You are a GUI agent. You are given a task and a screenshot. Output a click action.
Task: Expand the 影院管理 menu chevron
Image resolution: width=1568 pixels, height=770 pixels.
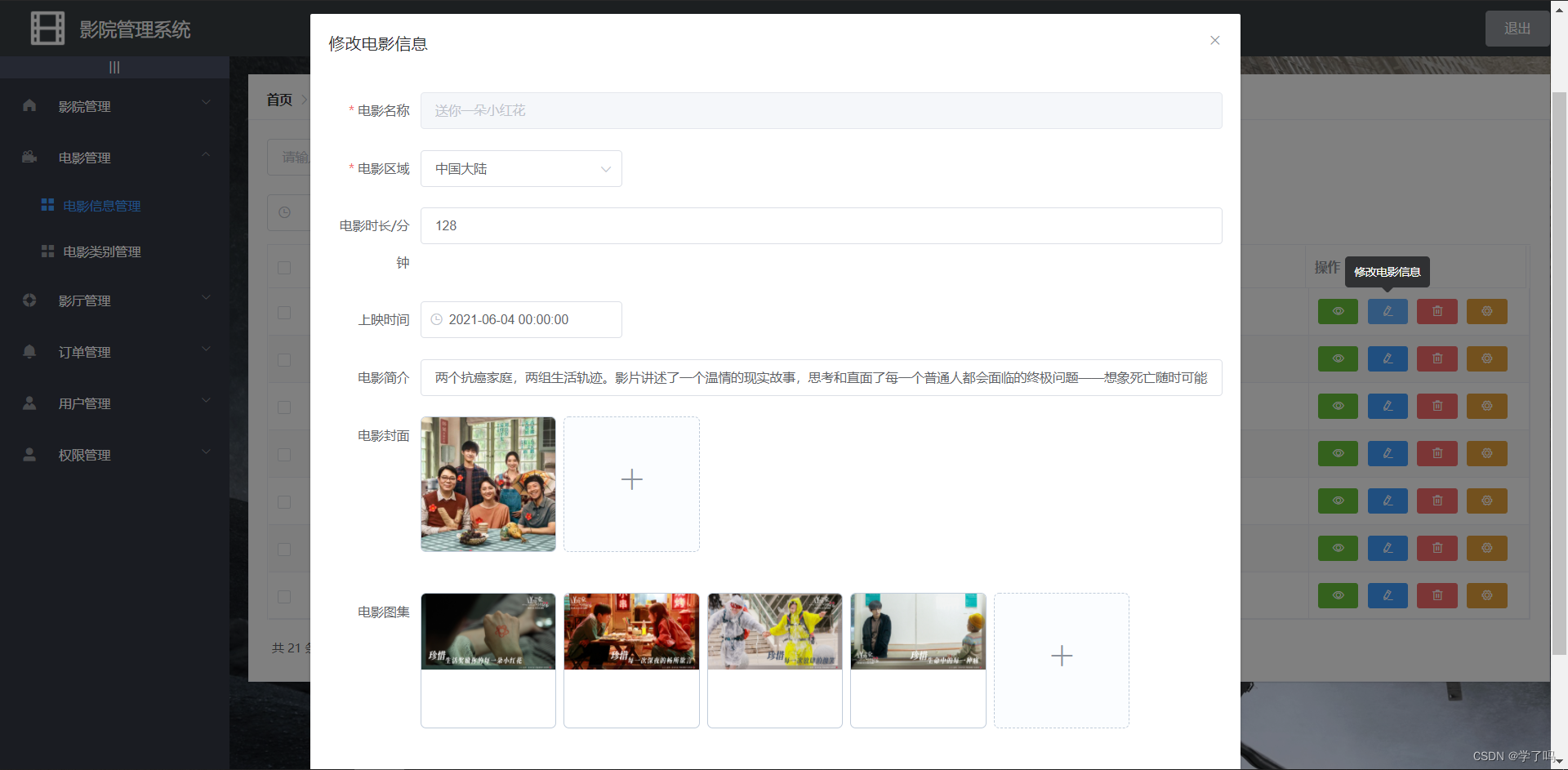point(206,103)
